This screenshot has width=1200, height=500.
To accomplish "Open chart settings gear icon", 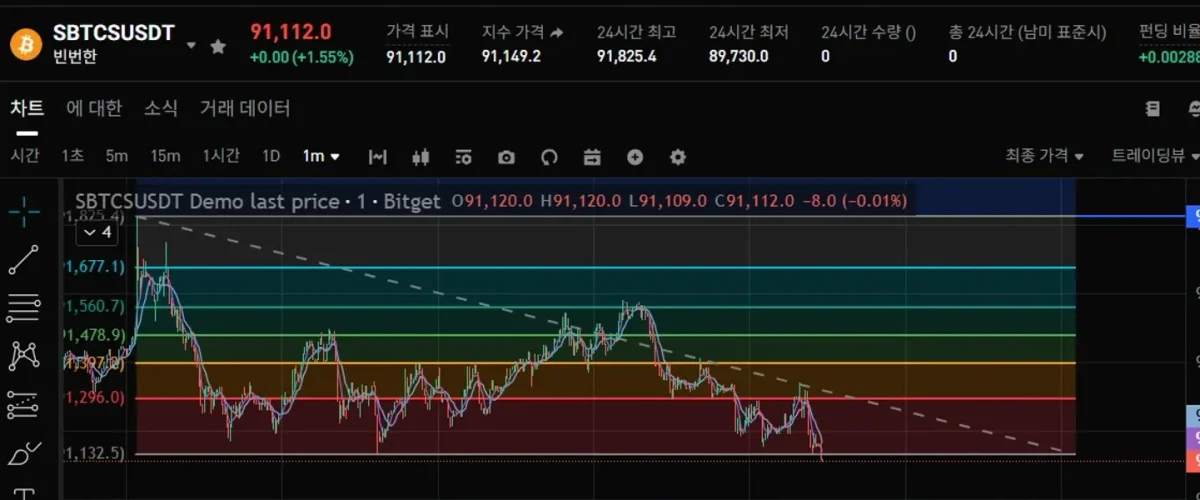I will (678, 157).
